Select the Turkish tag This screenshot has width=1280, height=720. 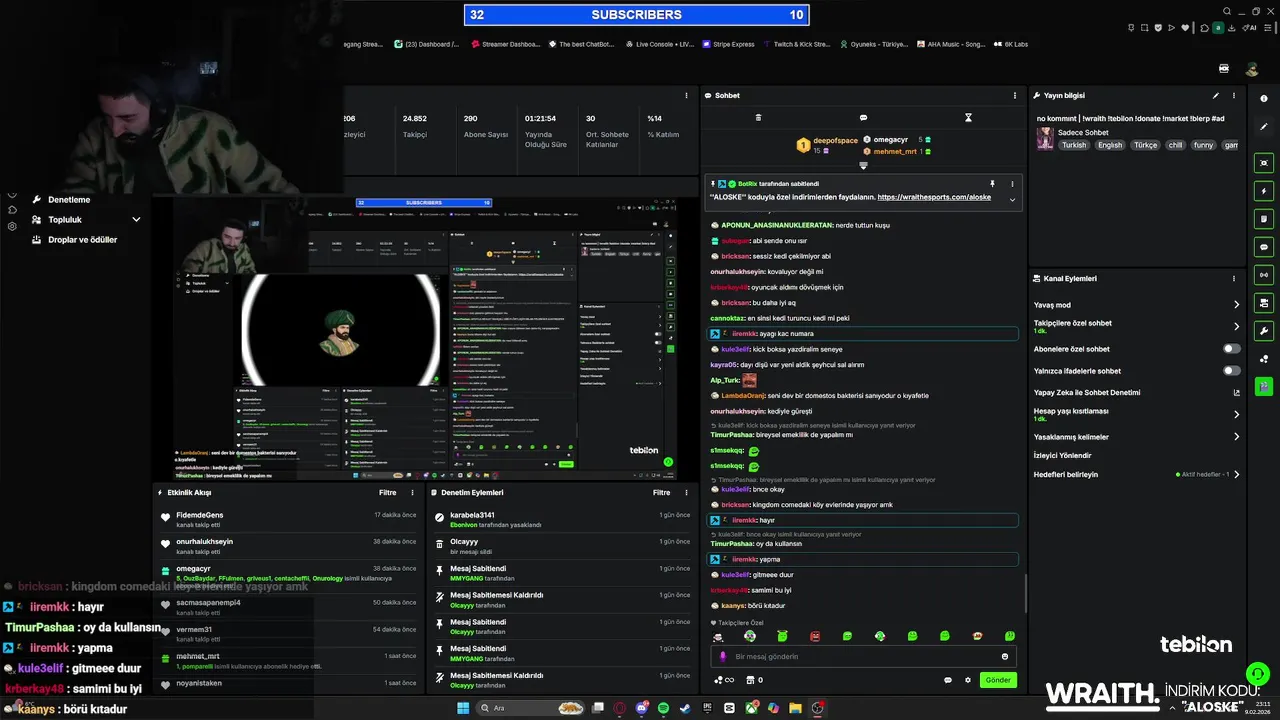(x=1074, y=145)
